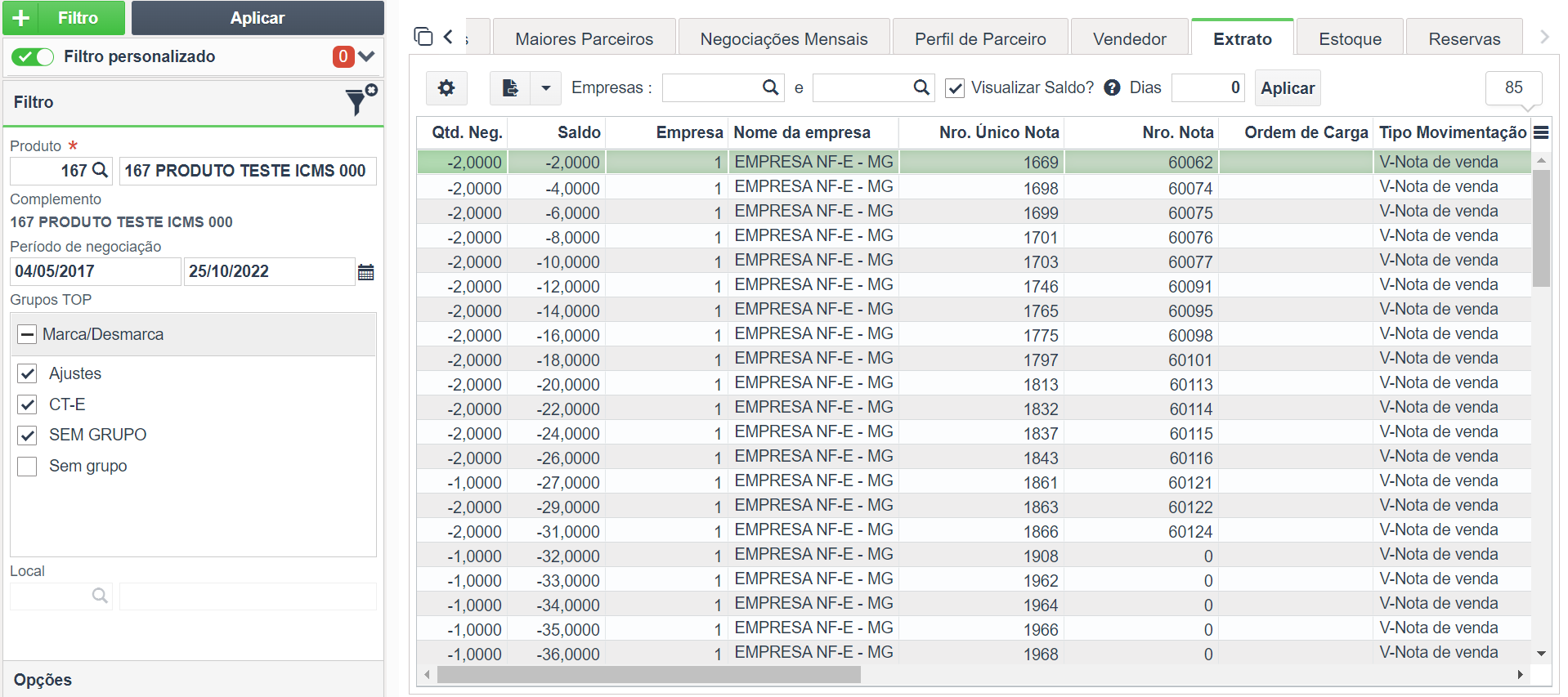The height and width of the screenshot is (697, 1568).
Task: Click the start date 04/05/2017 field
Action: [x=95, y=271]
